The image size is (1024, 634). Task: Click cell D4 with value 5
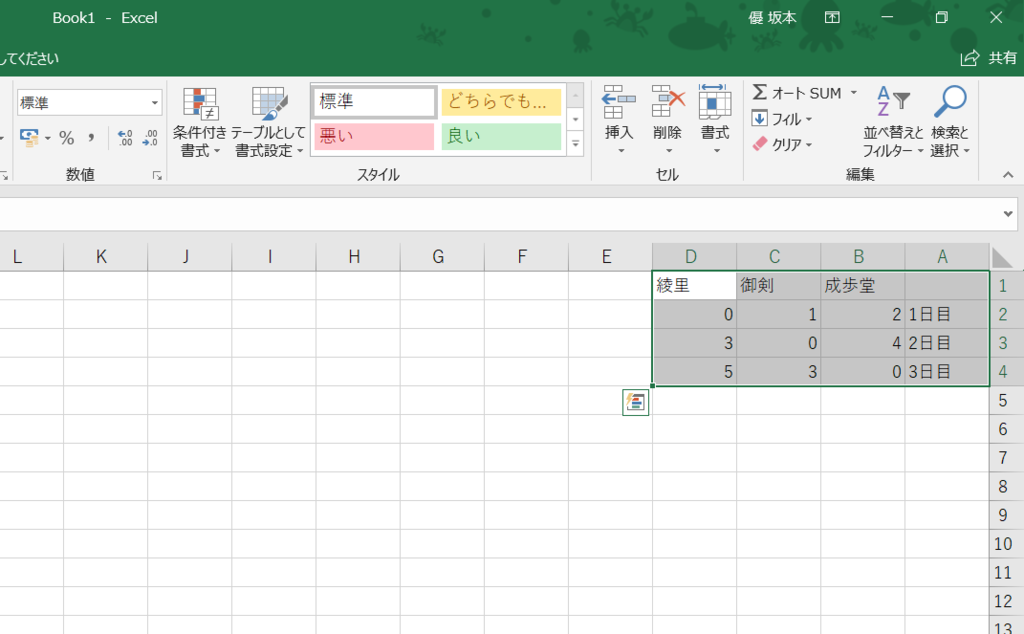point(694,372)
